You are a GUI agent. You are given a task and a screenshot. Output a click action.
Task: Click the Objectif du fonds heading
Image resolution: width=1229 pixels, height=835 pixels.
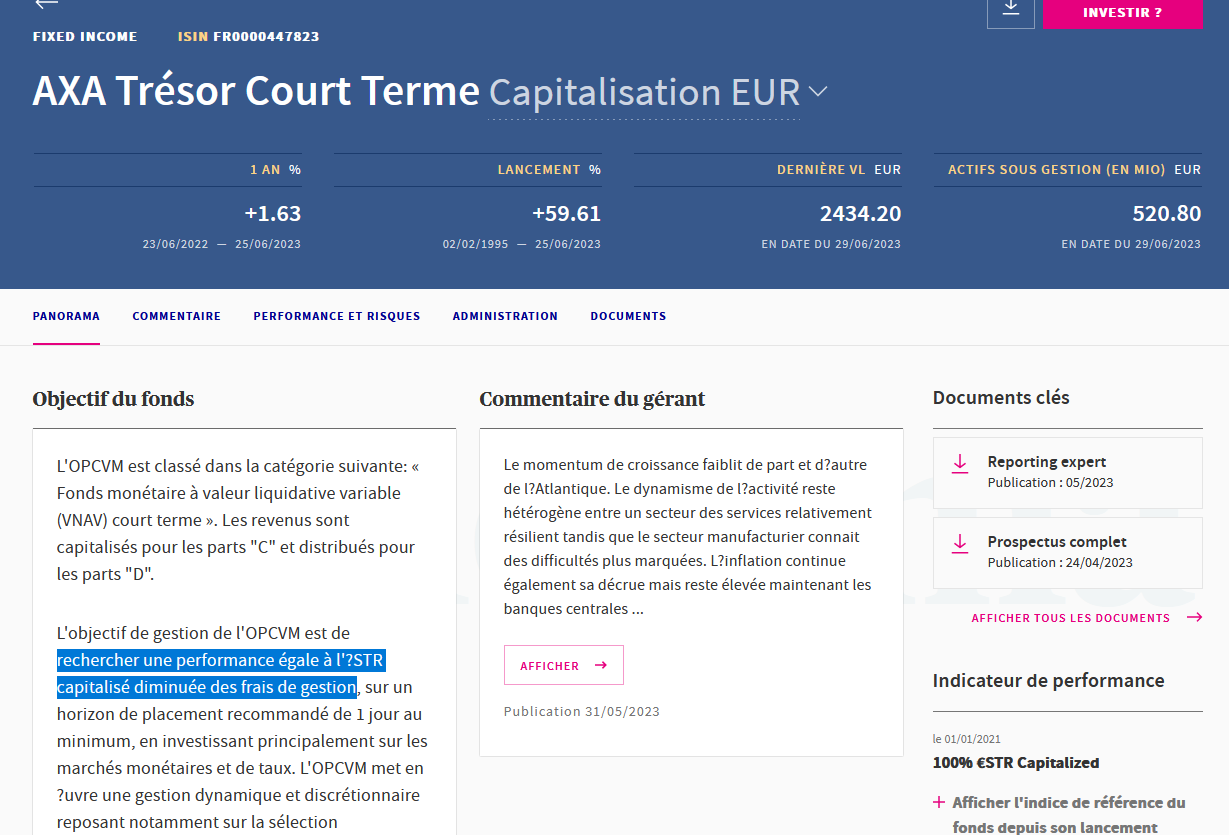click(113, 399)
